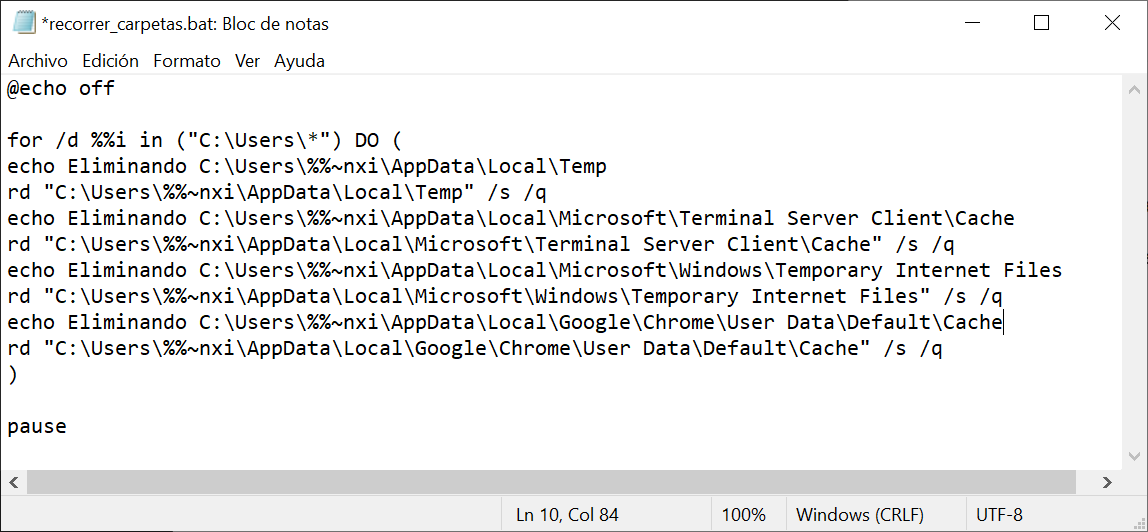Screen dimensions: 1148x532
Task: Click the rd Temporary Internet Files line
Action: click(504, 296)
